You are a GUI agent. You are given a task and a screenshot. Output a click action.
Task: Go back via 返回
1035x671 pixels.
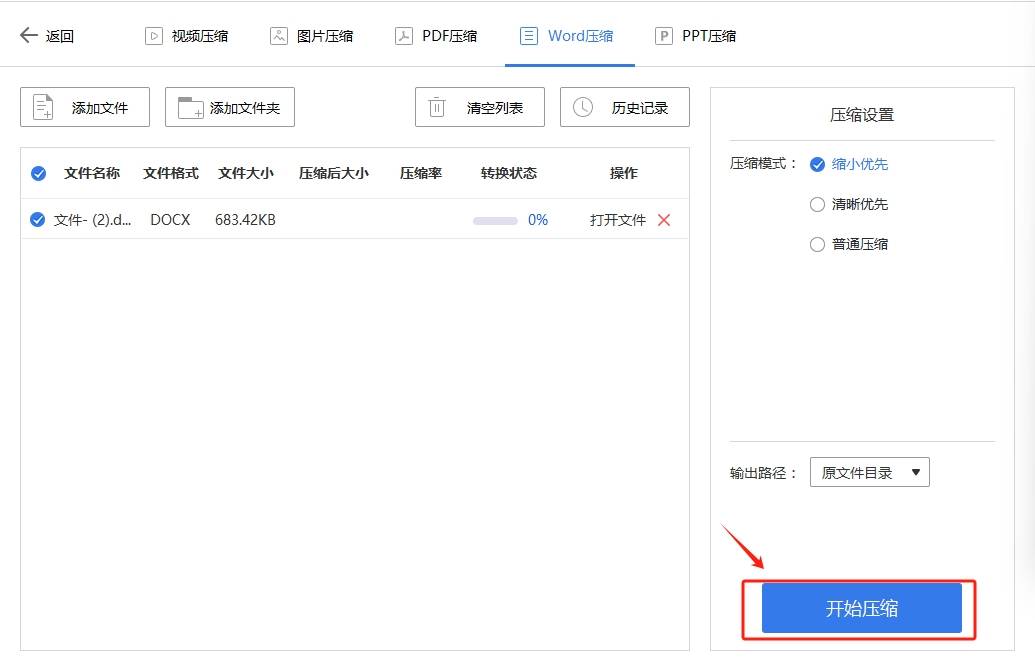point(47,36)
